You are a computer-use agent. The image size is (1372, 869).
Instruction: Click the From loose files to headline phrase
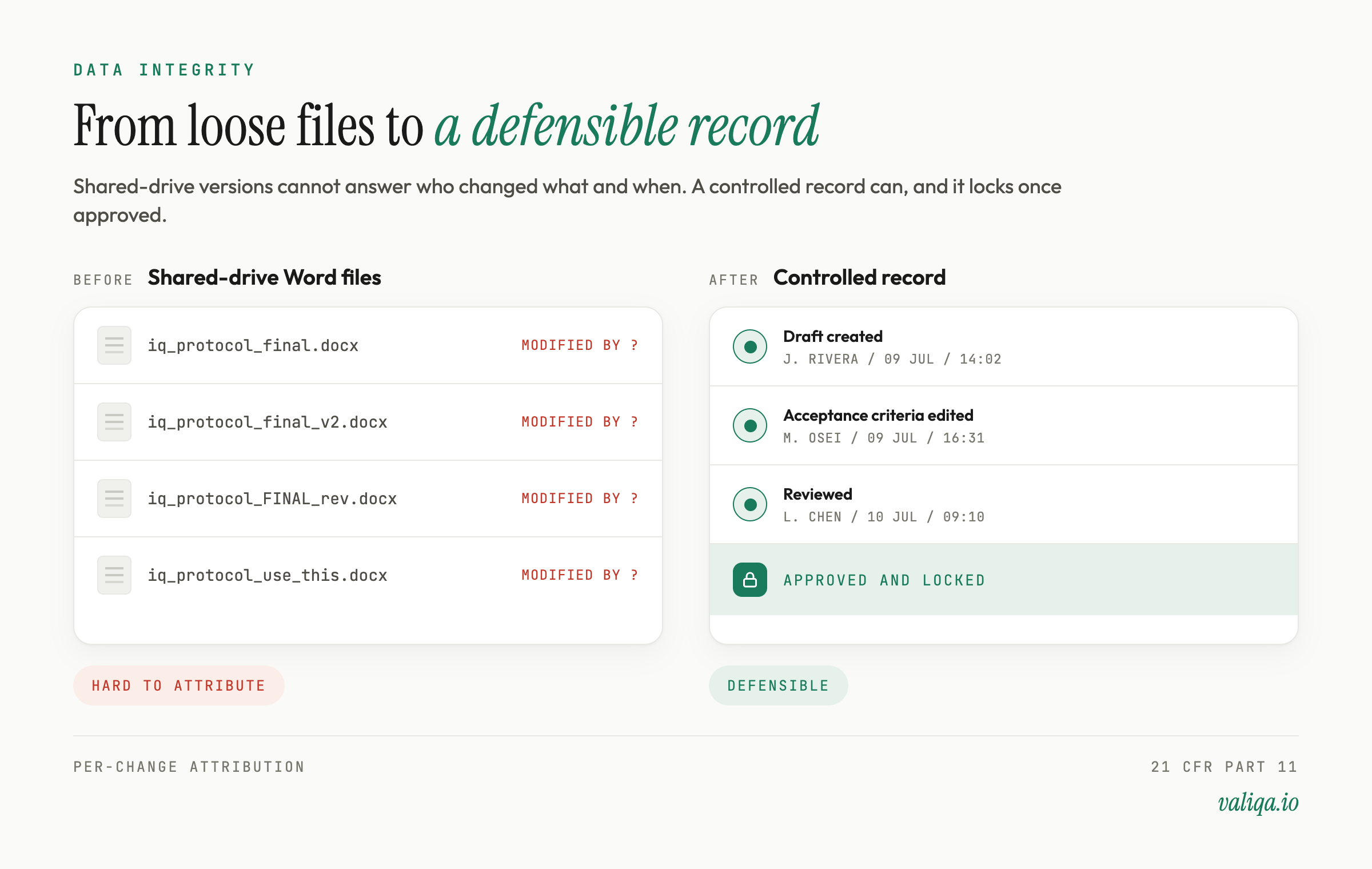pos(249,126)
